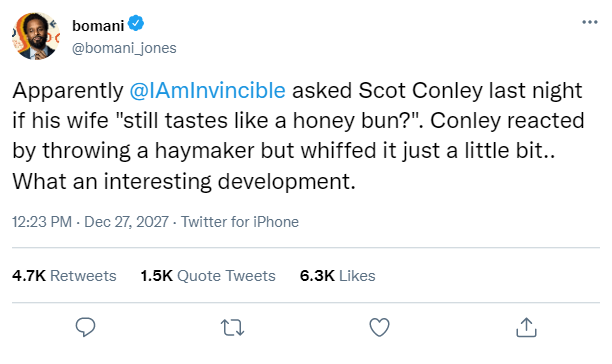This screenshot has height=364, width=612.
Task: Open the @IAmInvincible mention
Action: tap(207, 91)
